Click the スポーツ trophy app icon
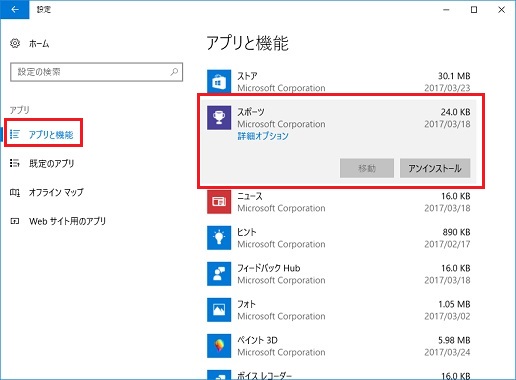 [219, 118]
